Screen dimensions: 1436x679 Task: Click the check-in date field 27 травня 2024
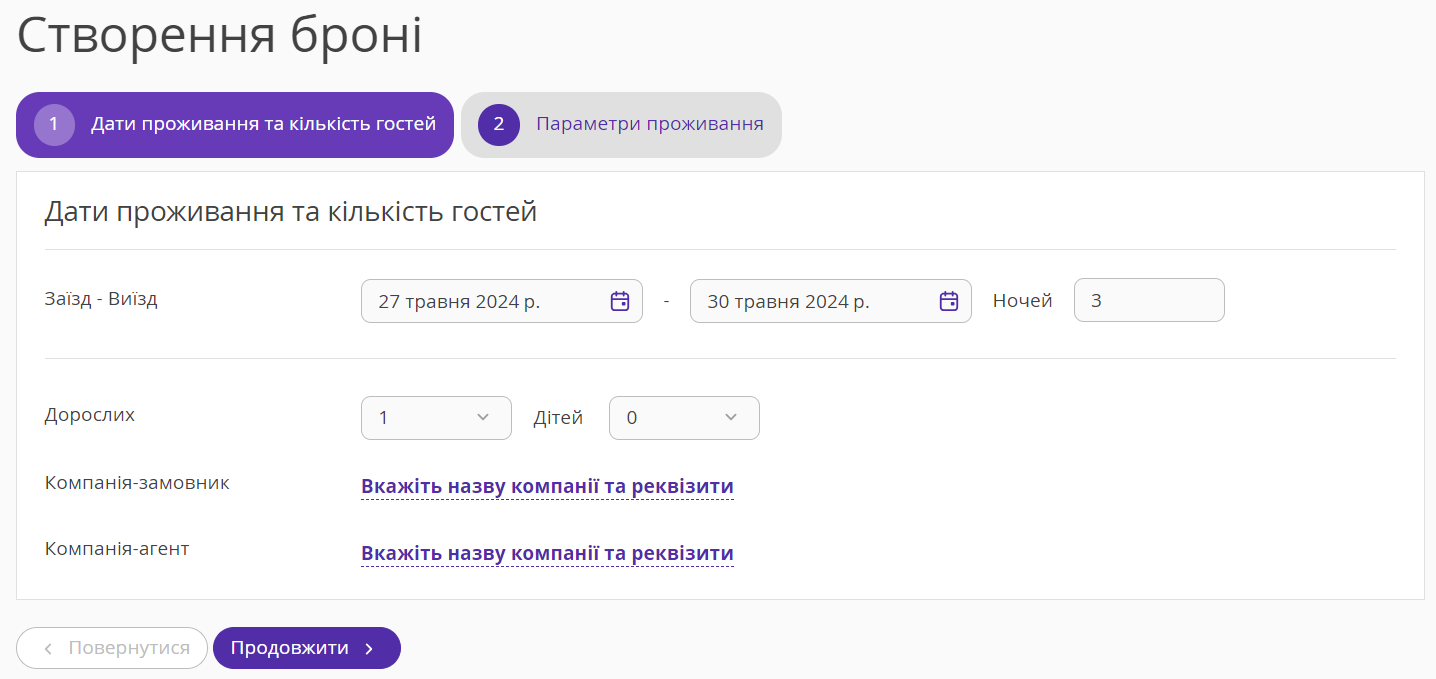(502, 301)
